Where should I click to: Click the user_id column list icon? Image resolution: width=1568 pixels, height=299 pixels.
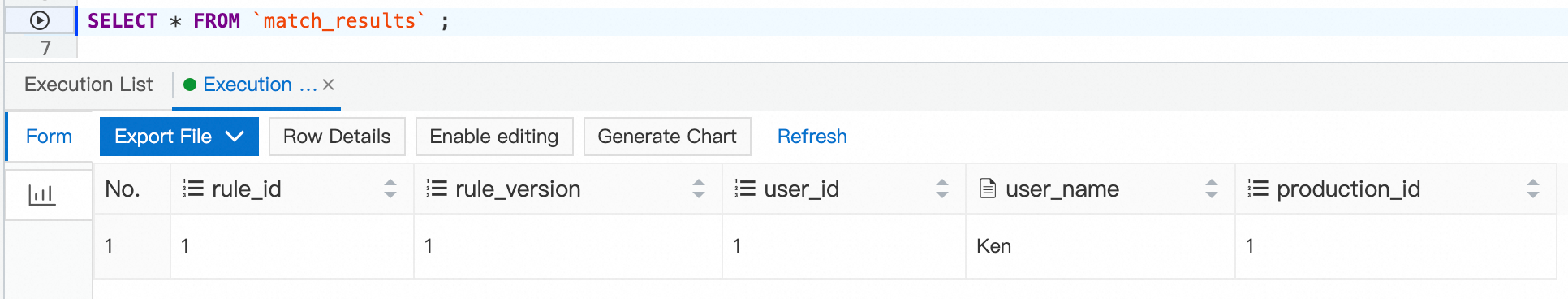click(745, 188)
